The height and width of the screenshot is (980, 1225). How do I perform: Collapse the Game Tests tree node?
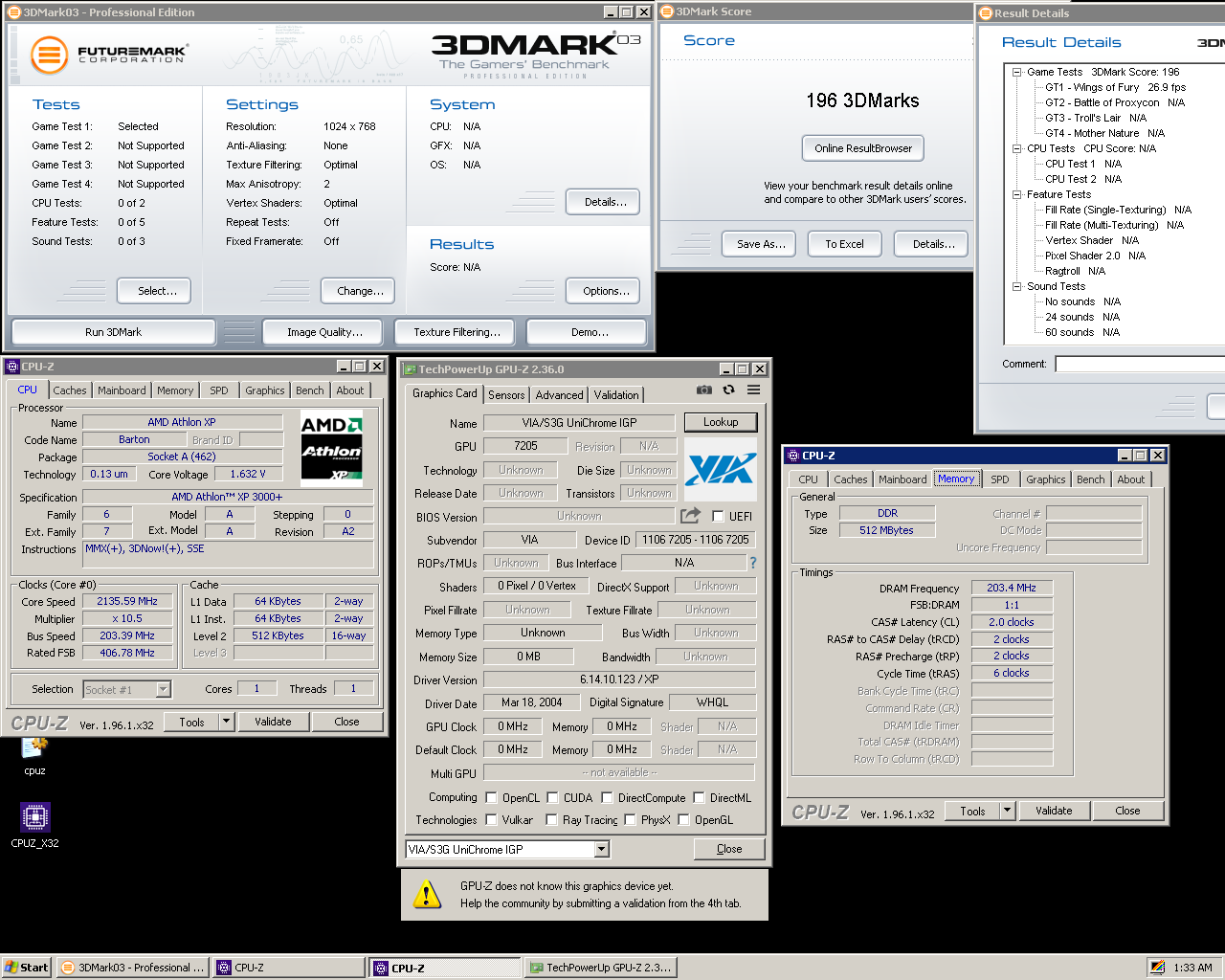tap(1017, 72)
